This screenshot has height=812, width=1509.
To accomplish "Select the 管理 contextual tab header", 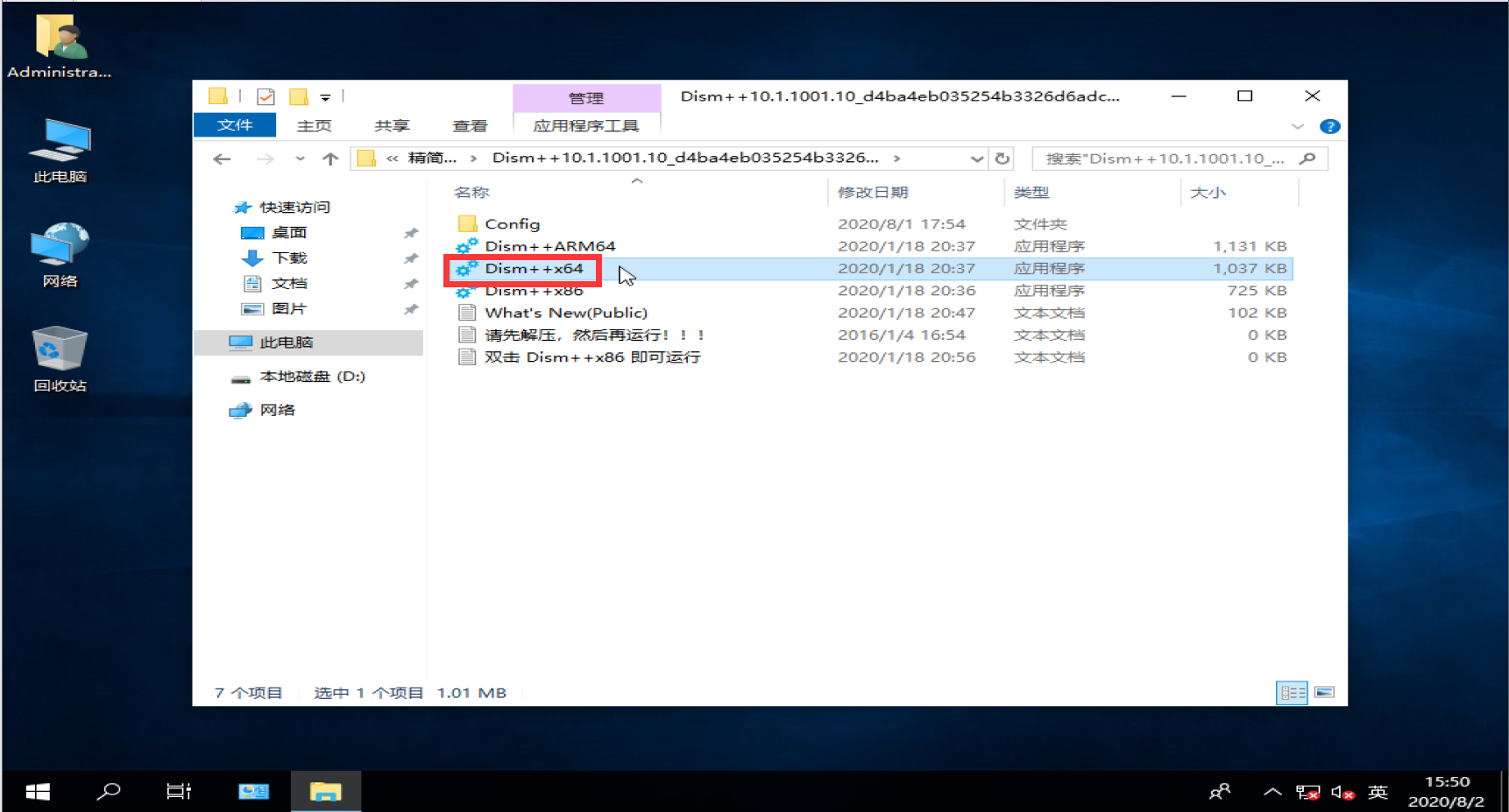I will [x=586, y=98].
